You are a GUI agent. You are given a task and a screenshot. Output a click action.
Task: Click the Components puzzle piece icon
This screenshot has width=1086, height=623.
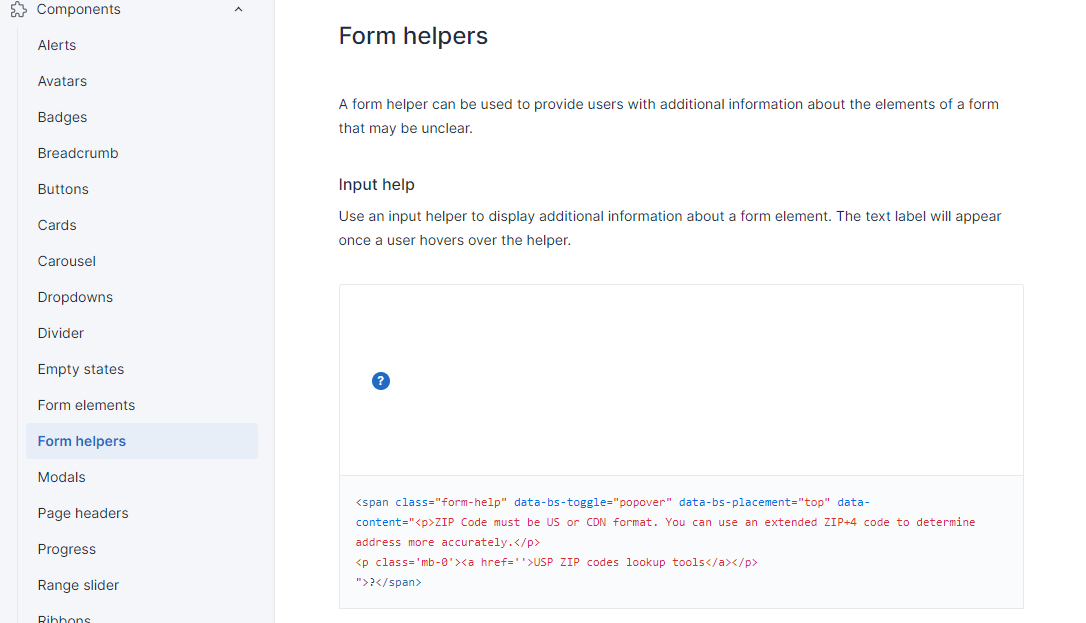pos(19,10)
